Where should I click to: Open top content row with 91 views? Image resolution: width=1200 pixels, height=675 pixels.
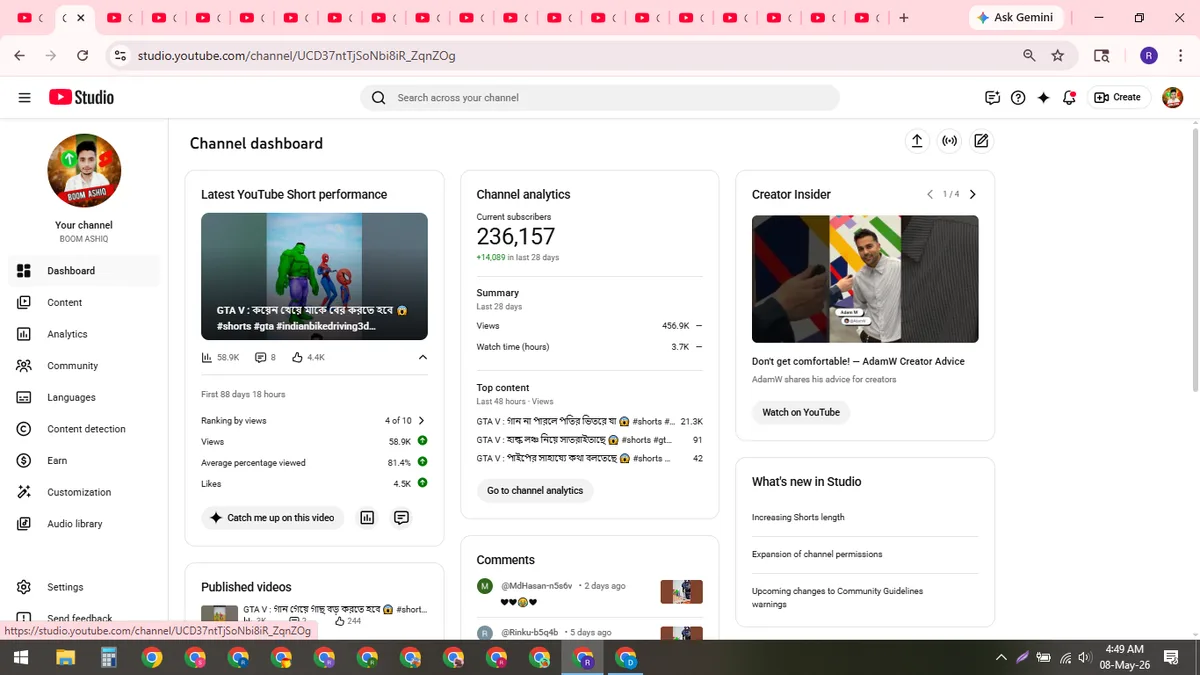click(590, 440)
